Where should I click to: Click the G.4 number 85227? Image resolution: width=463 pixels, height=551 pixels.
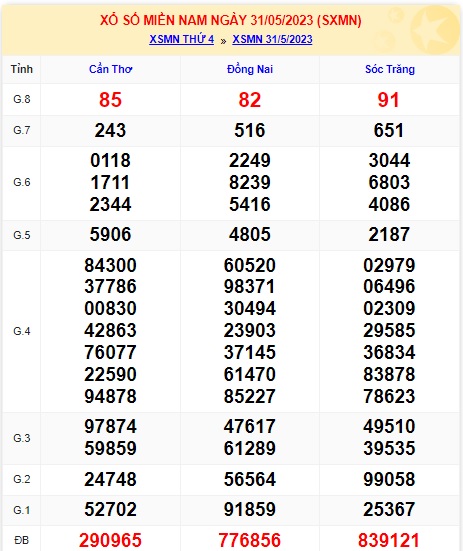(x=250, y=396)
